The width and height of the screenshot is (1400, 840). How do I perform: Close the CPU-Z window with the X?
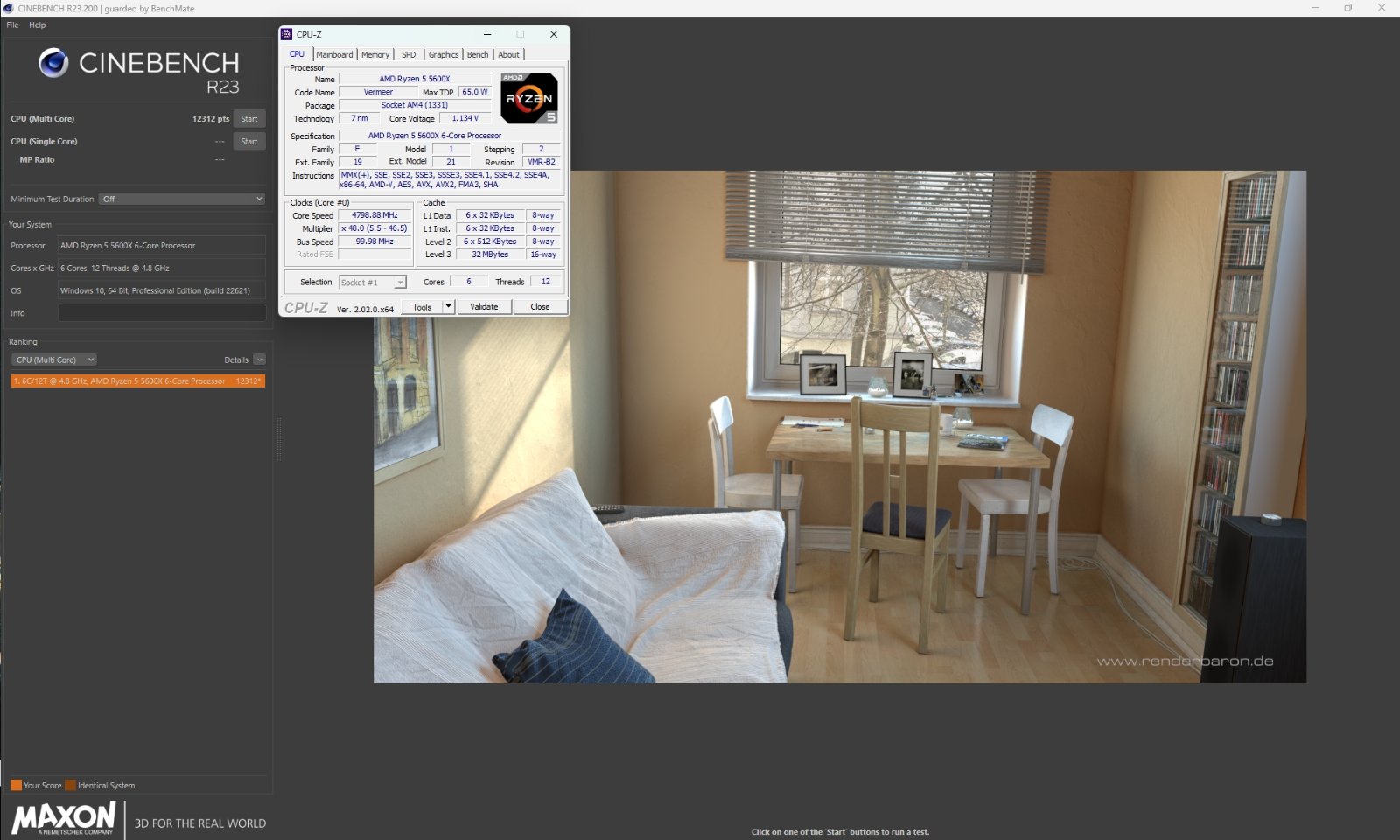pos(554,34)
